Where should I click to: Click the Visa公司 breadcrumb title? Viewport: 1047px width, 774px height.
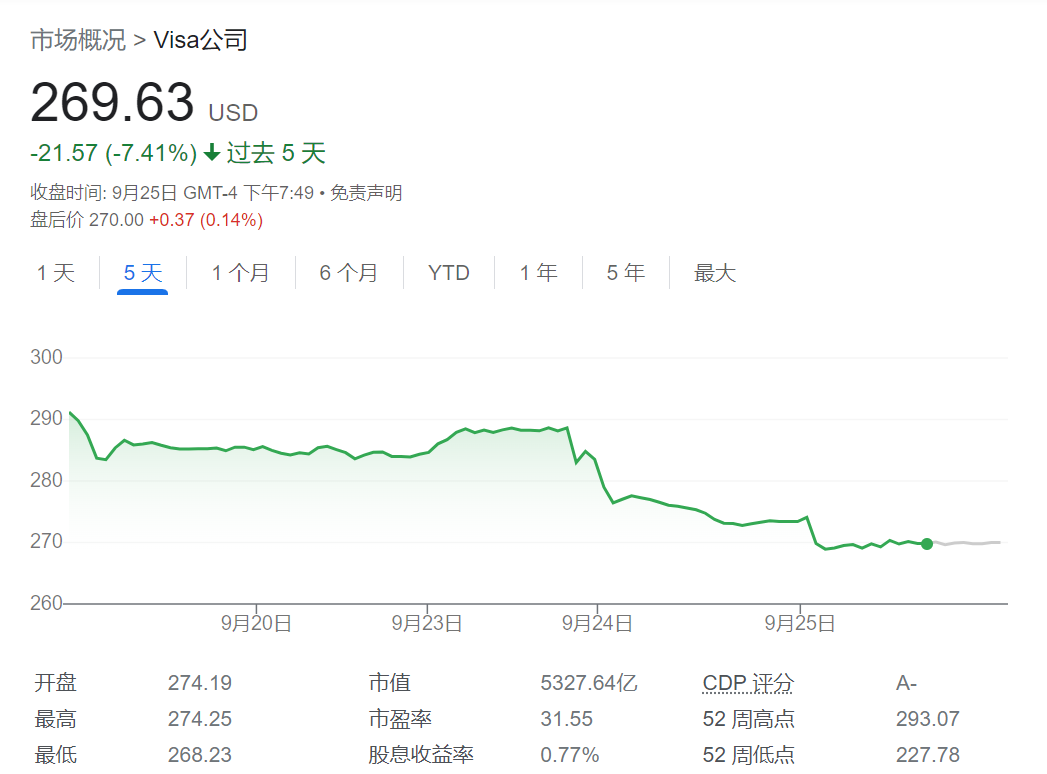coord(200,40)
